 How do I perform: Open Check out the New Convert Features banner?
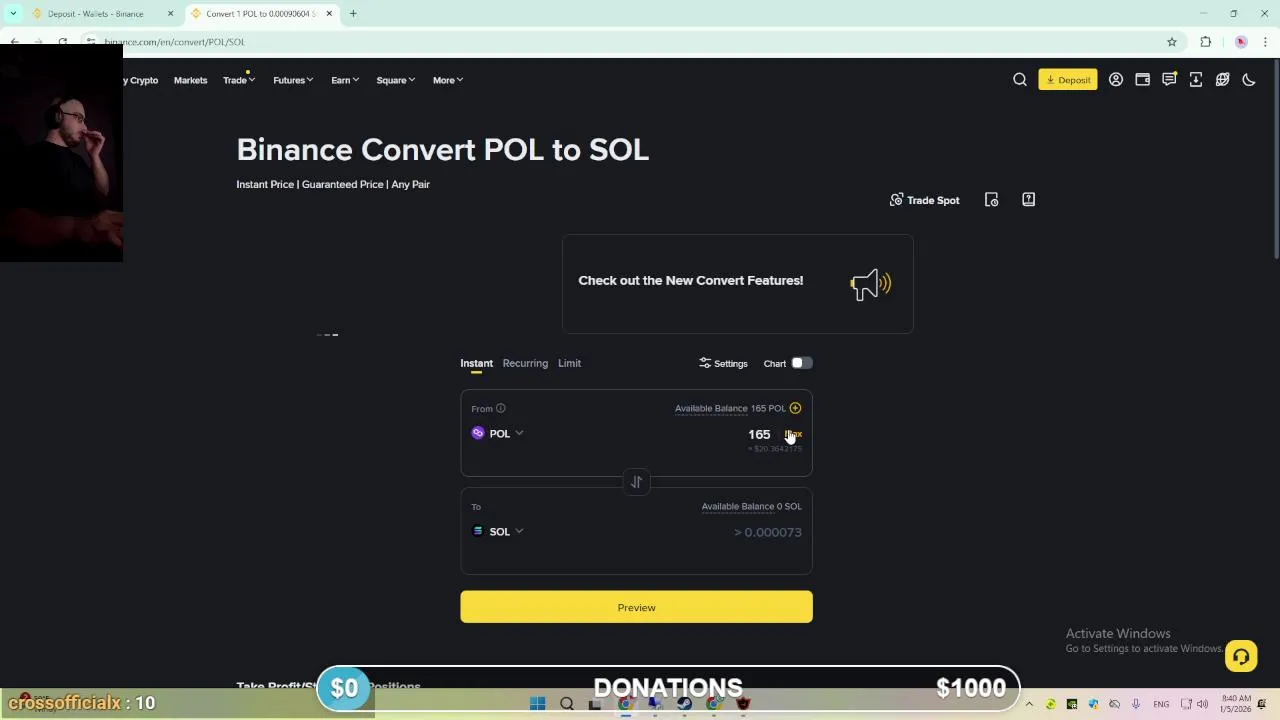coord(737,284)
